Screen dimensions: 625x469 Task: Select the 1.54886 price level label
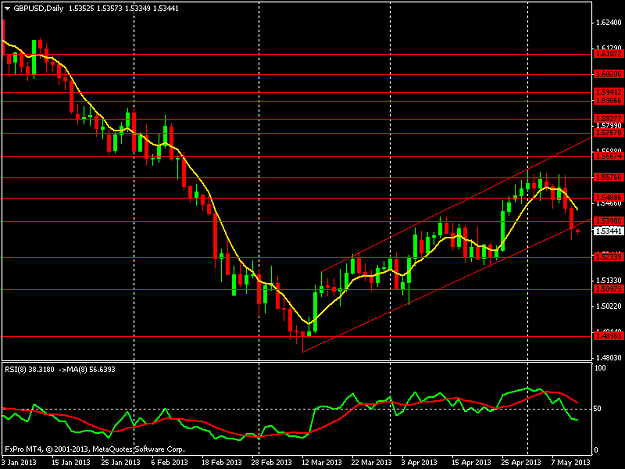click(608, 197)
